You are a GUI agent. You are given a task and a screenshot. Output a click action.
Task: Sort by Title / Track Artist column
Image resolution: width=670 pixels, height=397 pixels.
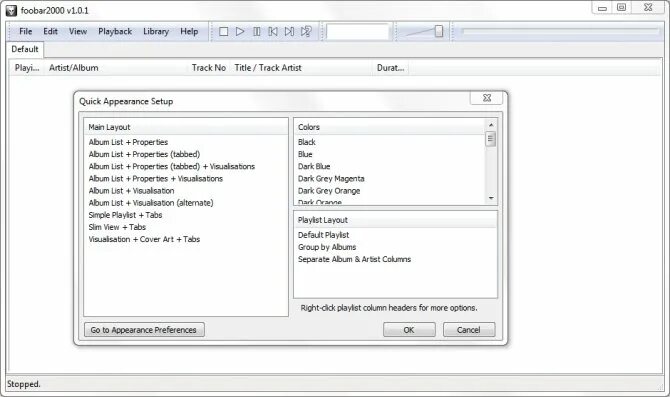click(301, 68)
